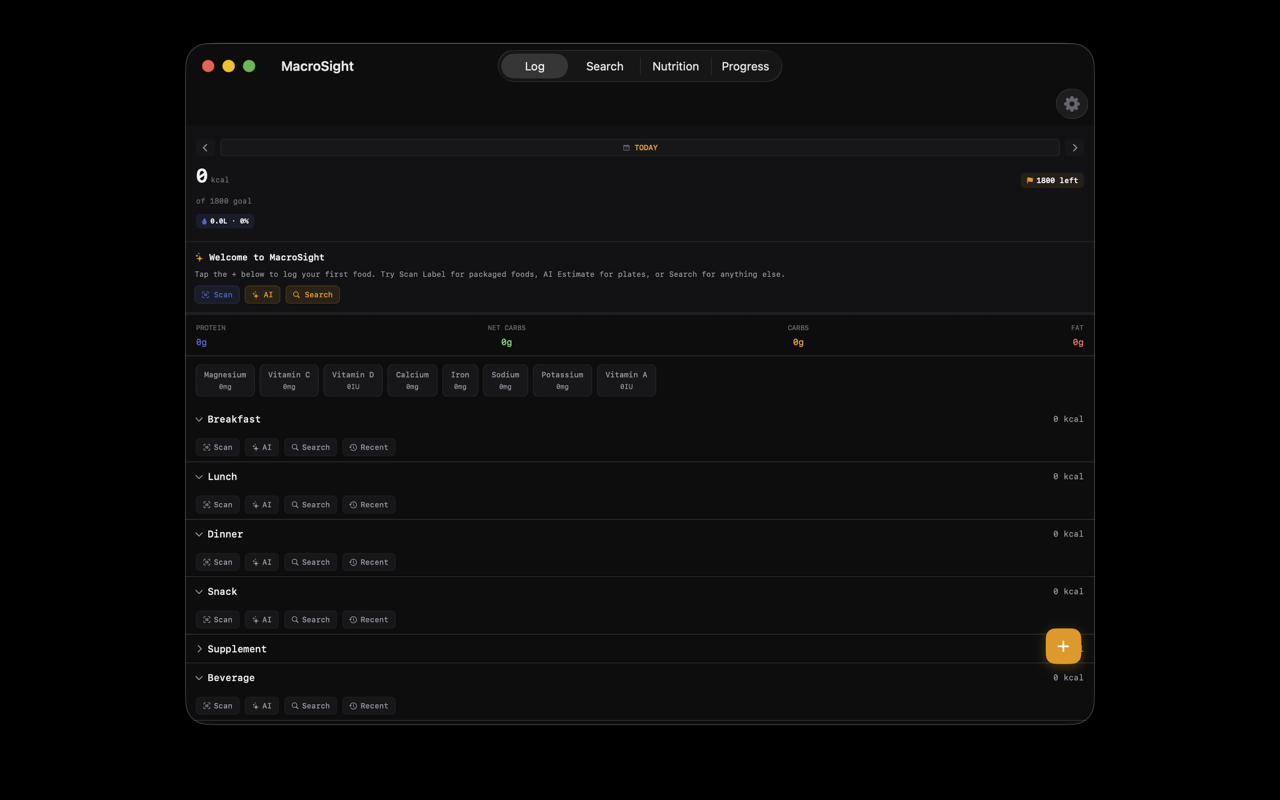Open the TODAY date picker bar
Screen dimensions: 1280x800
coord(640,148)
